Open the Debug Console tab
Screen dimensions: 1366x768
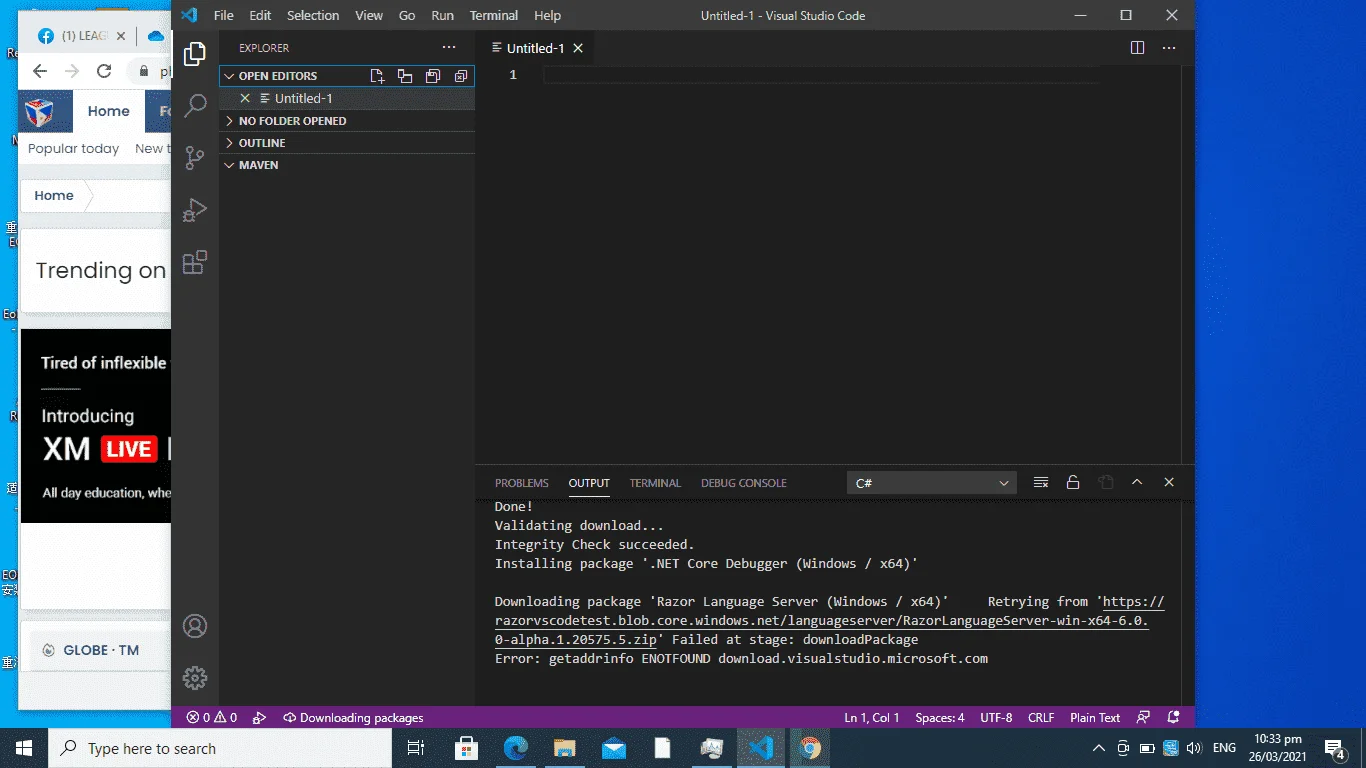(x=744, y=483)
